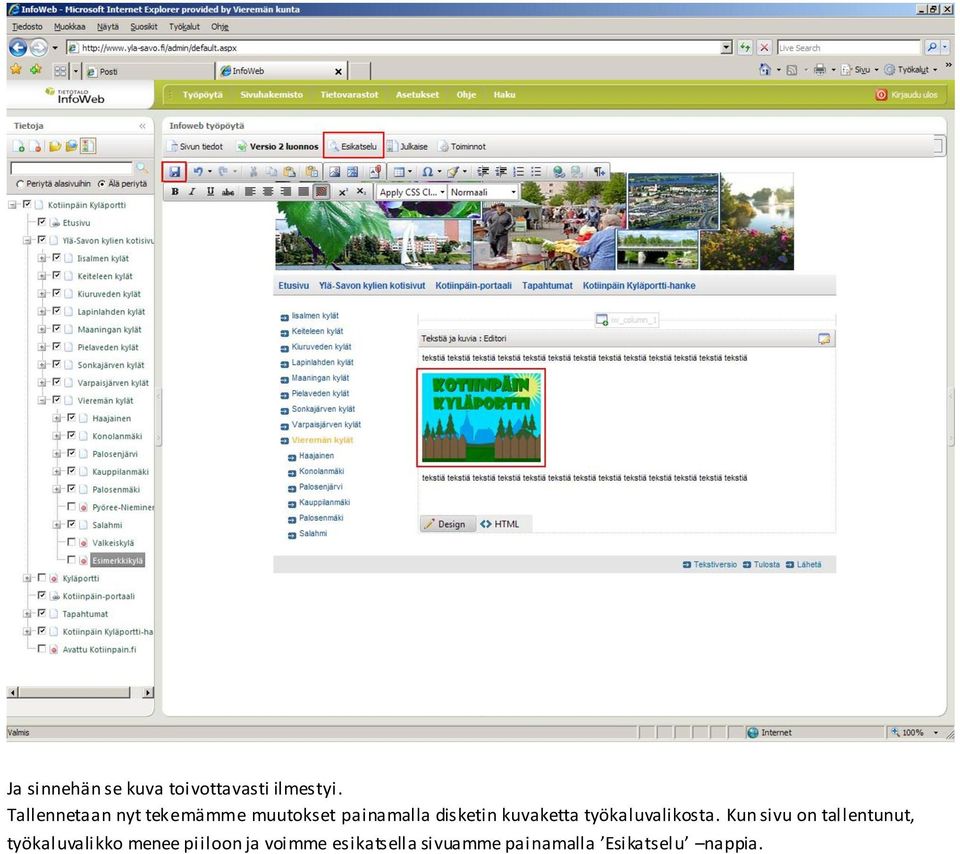Select the 'Periytä alasivuihin' radio button

tap(20, 184)
